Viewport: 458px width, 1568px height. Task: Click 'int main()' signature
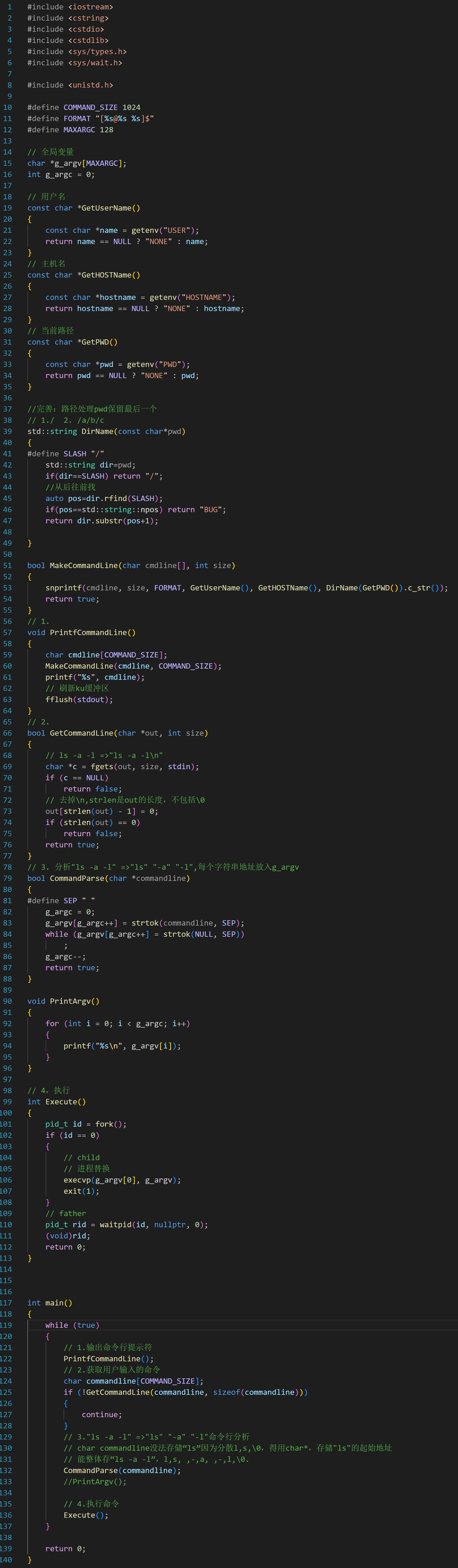[x=50, y=1303]
